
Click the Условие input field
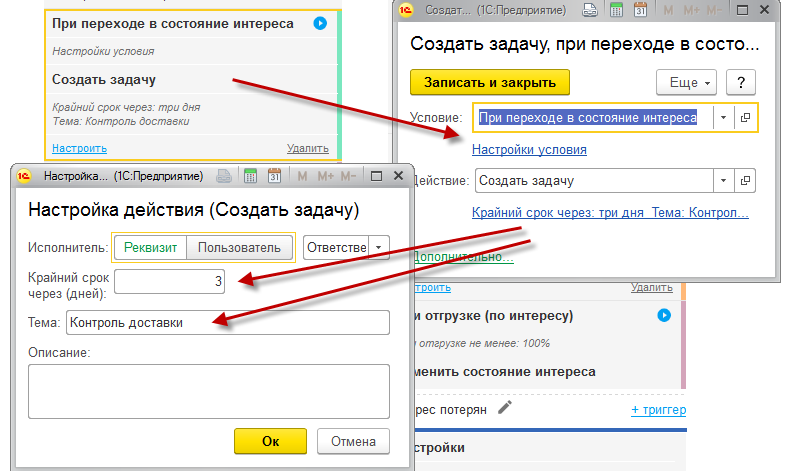tap(594, 117)
